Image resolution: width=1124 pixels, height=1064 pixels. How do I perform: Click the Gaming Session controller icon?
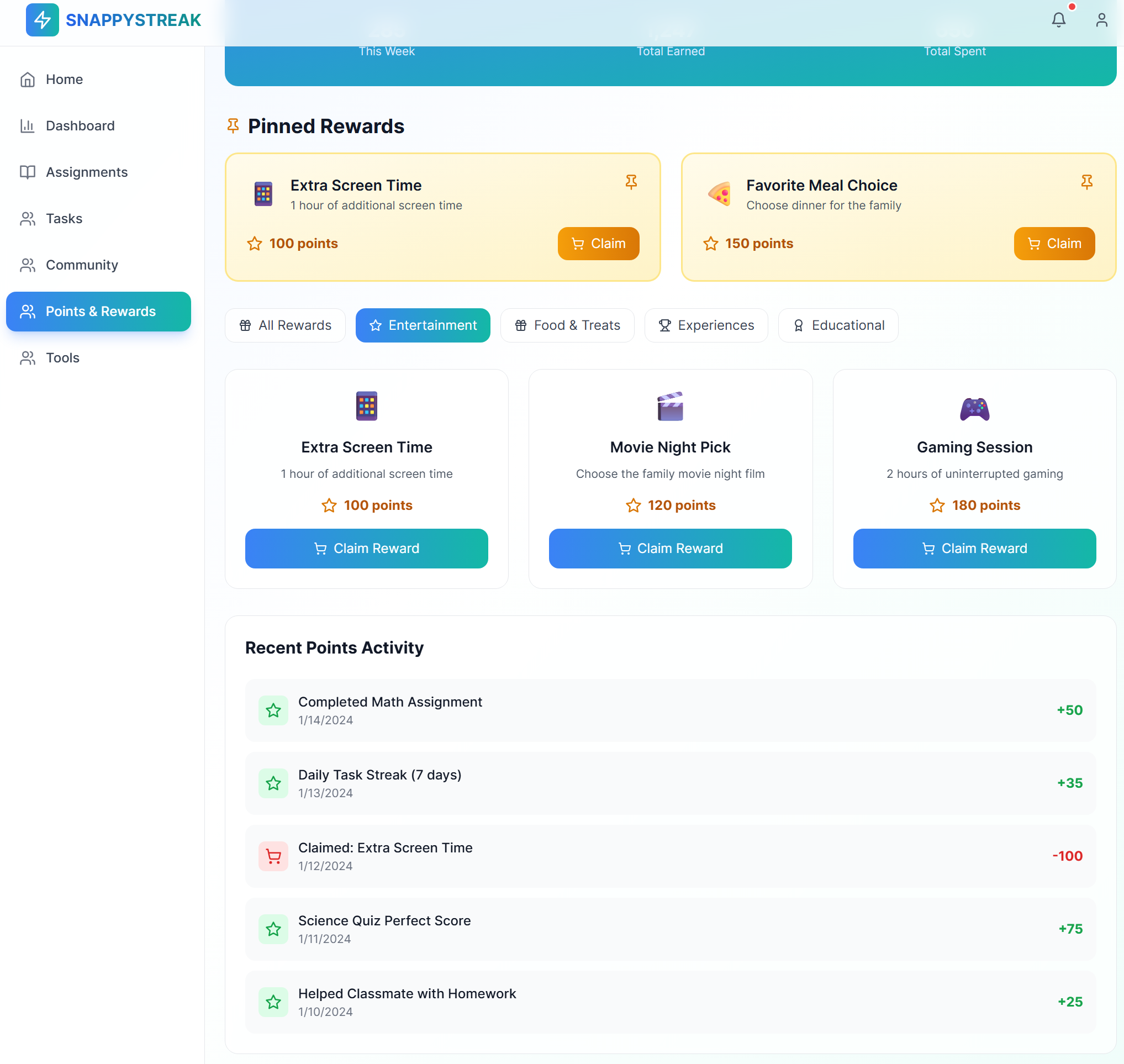click(974, 408)
